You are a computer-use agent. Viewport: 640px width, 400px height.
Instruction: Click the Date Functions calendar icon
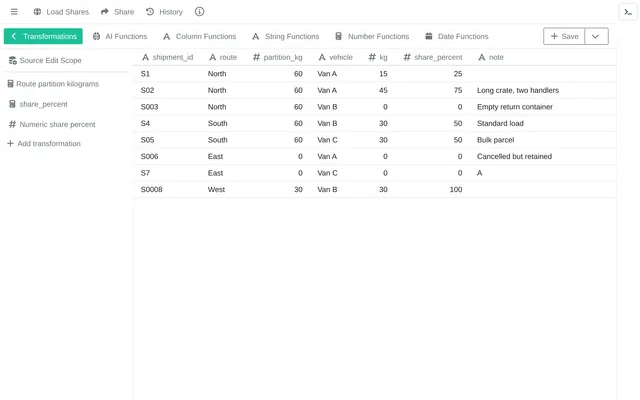coord(429,36)
